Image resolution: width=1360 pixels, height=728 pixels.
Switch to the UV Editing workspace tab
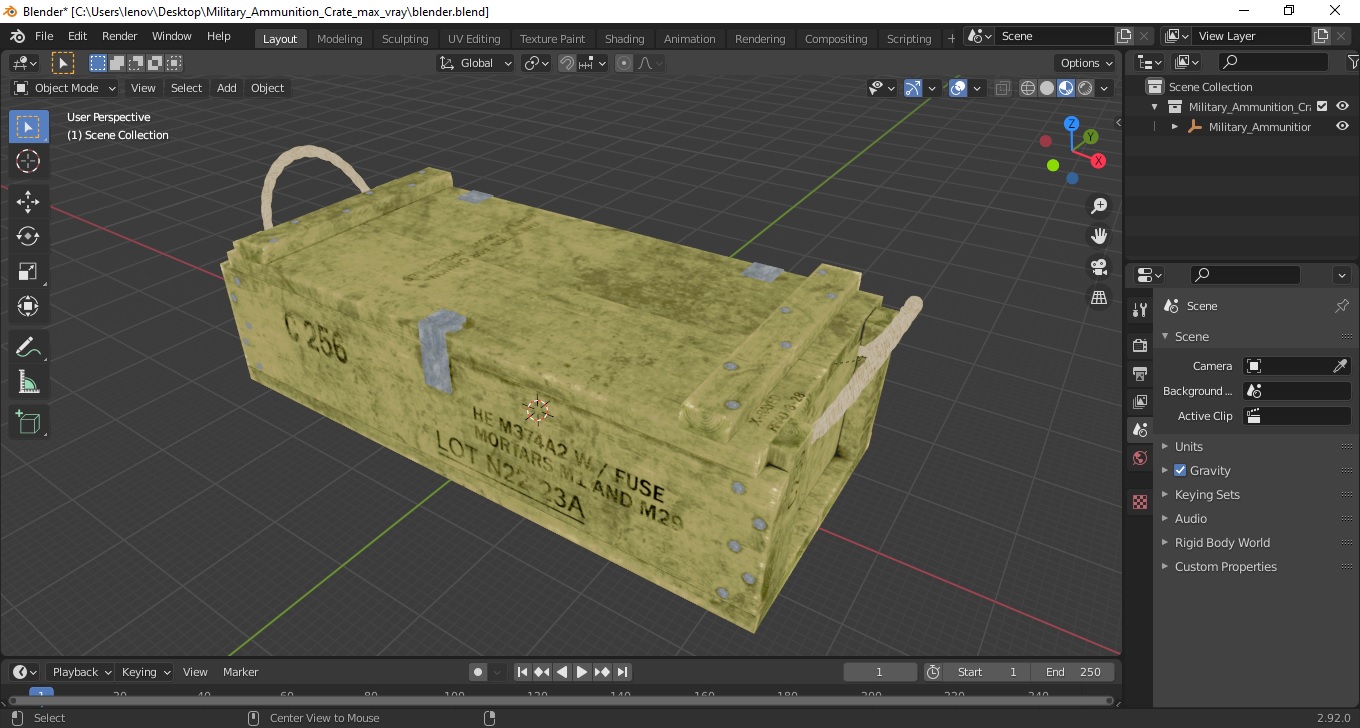point(474,39)
